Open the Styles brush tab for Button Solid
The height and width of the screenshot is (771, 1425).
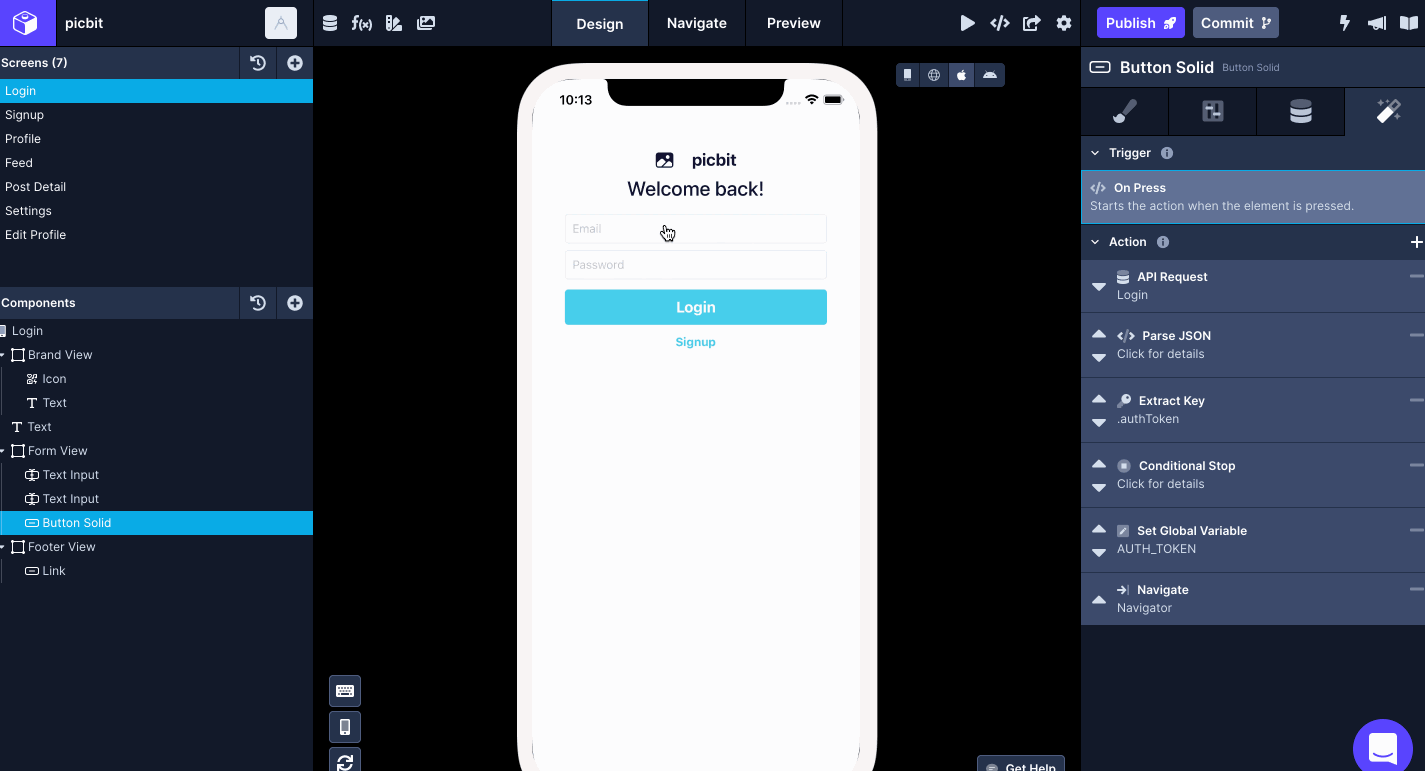coord(1124,111)
